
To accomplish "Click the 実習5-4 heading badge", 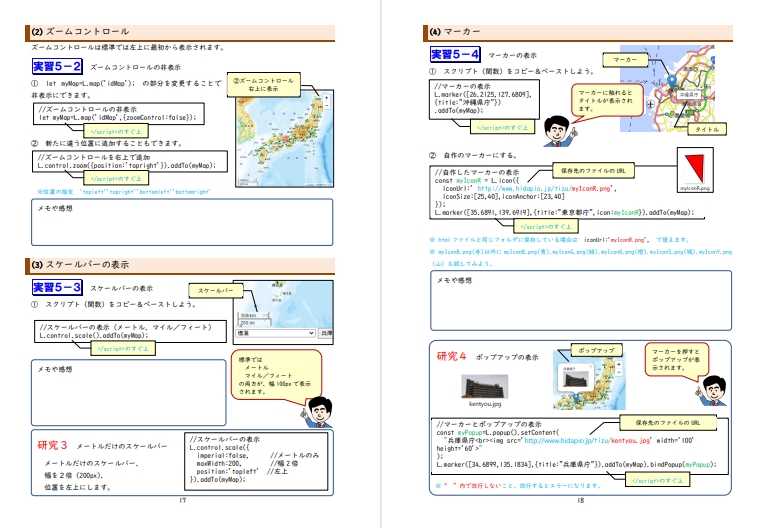I will (455, 54).
